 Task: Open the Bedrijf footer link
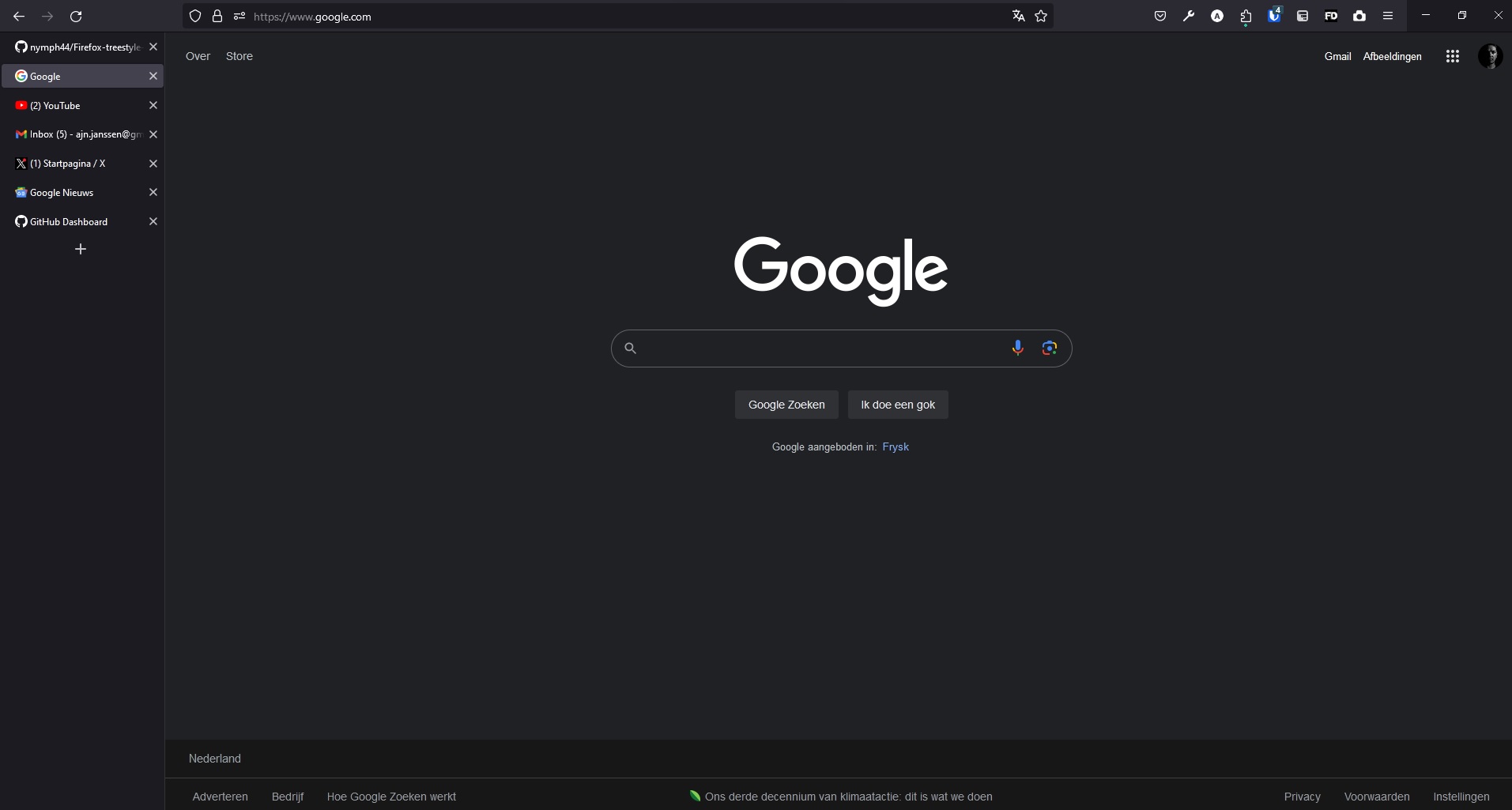(x=288, y=797)
